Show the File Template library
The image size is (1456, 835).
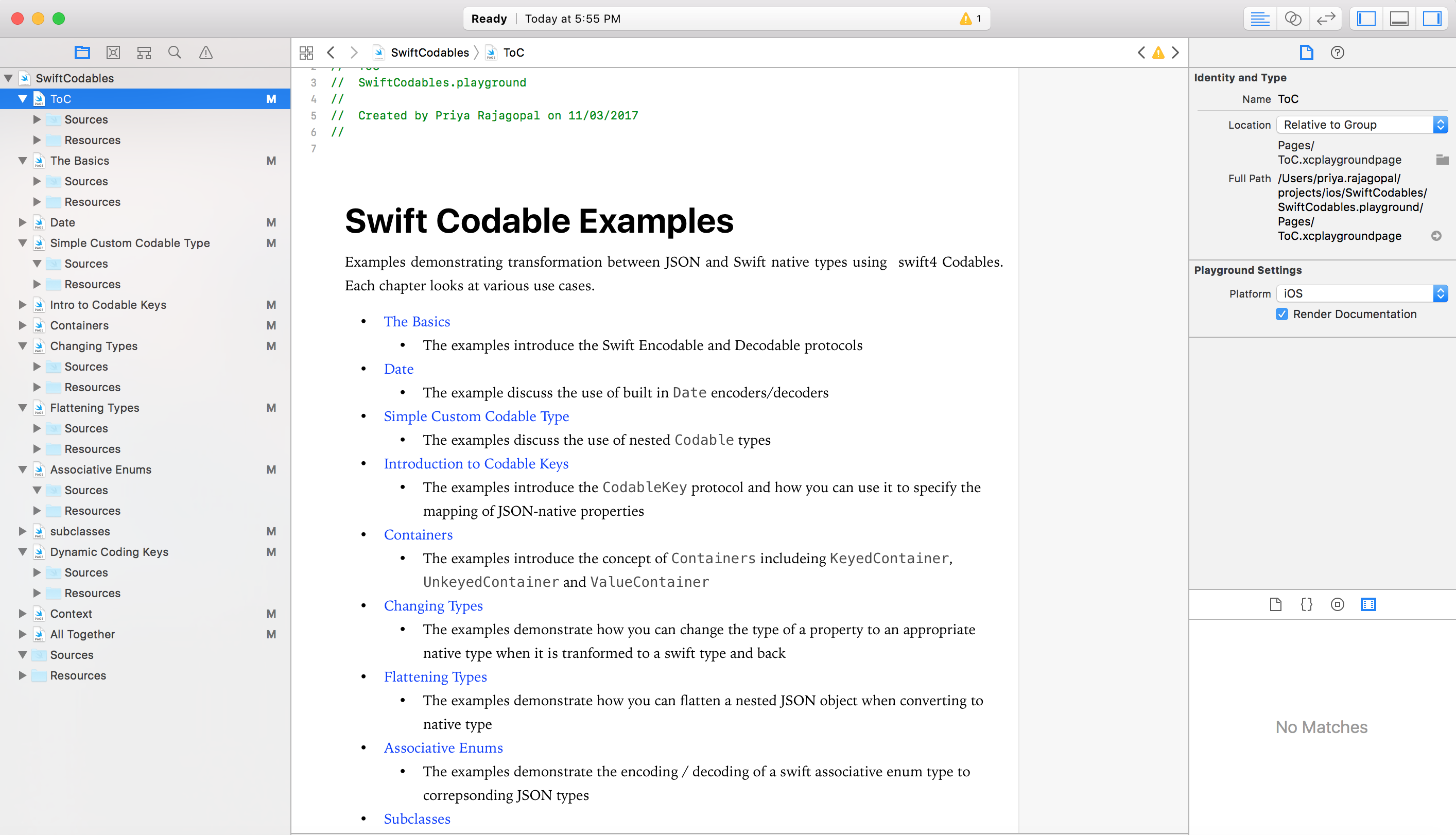(x=1275, y=604)
